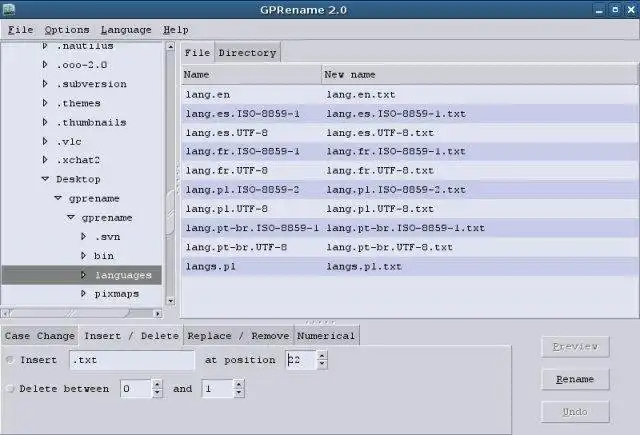The height and width of the screenshot is (435, 640).
Task: Decrease the at position value
Action: pyautogui.click(x=322, y=364)
